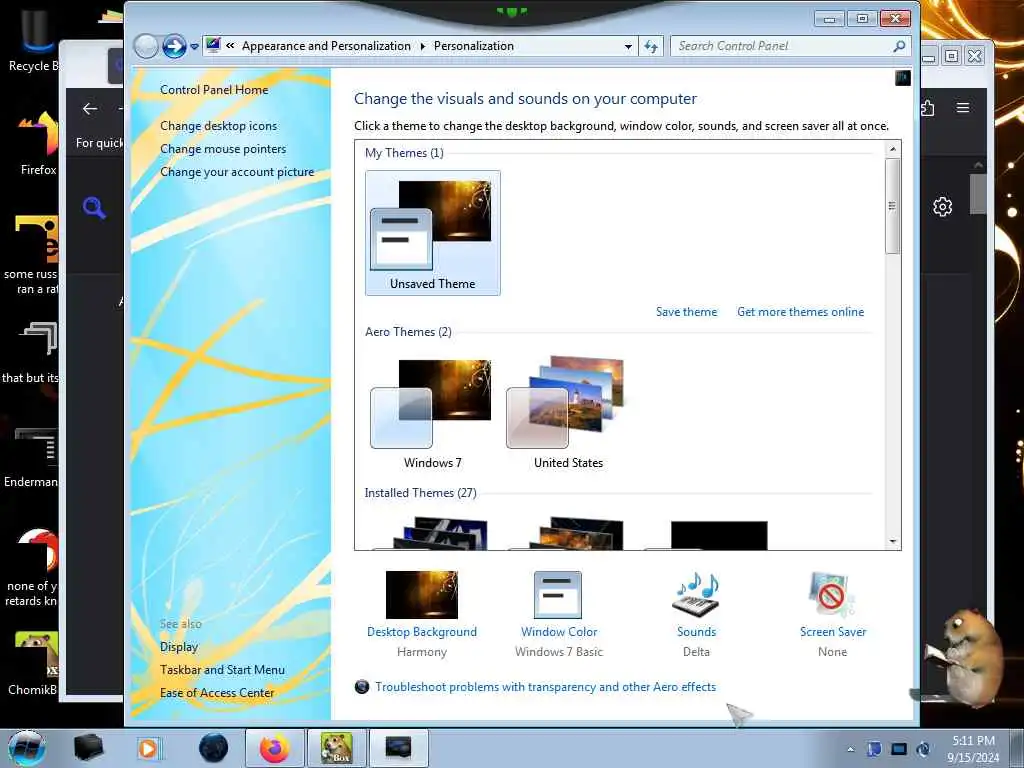Open Sounds settings icon

pyautogui.click(x=696, y=595)
